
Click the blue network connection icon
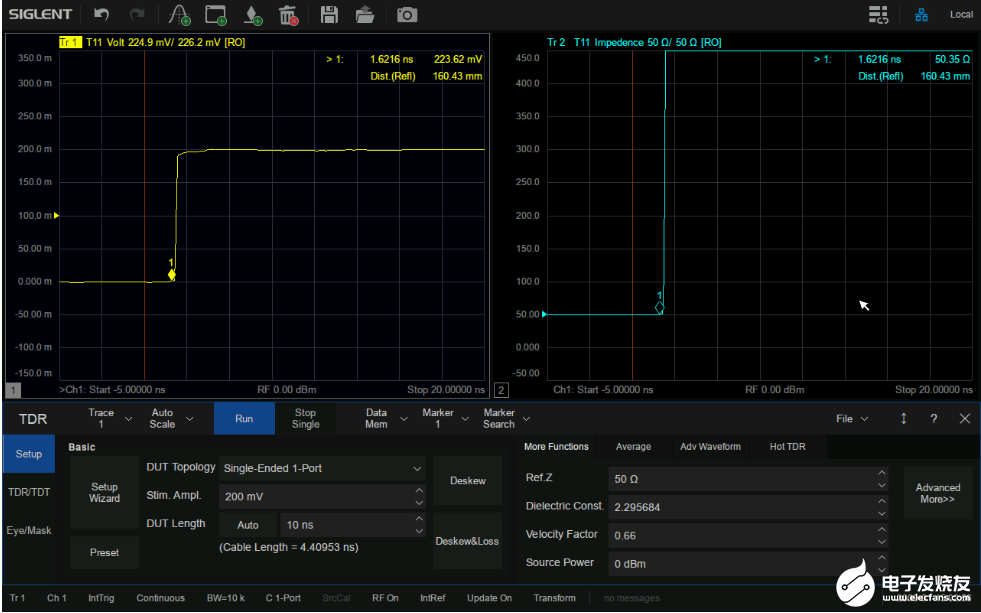(x=922, y=14)
